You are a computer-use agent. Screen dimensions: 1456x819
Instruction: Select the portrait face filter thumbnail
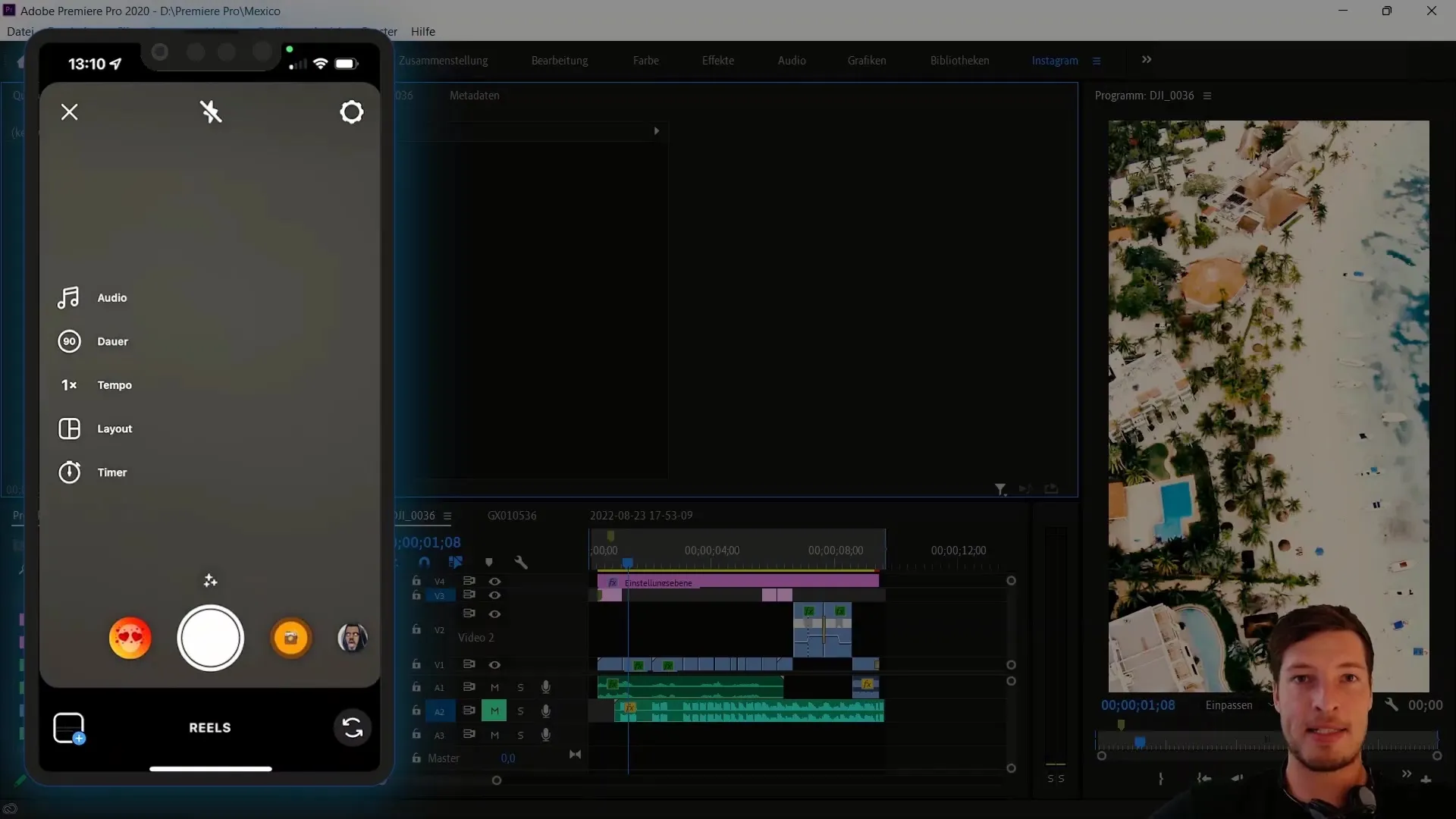pyautogui.click(x=352, y=638)
